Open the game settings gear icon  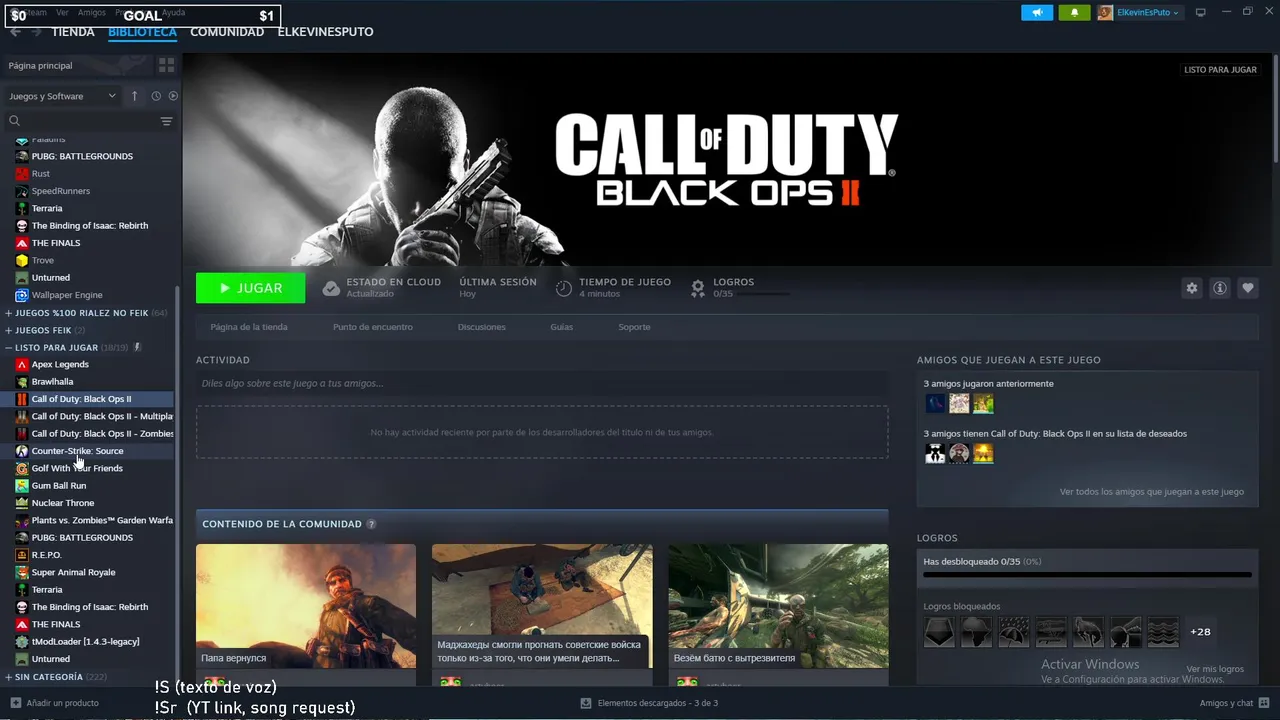click(1191, 288)
